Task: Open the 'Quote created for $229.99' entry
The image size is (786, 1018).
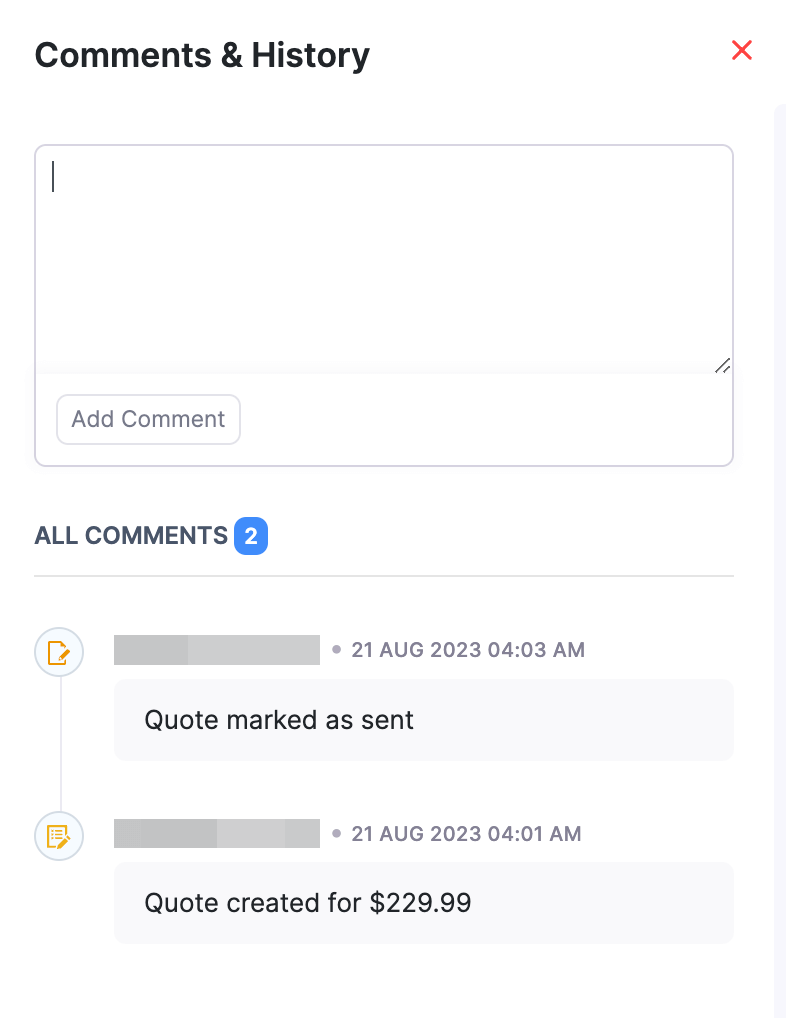Action: click(423, 903)
